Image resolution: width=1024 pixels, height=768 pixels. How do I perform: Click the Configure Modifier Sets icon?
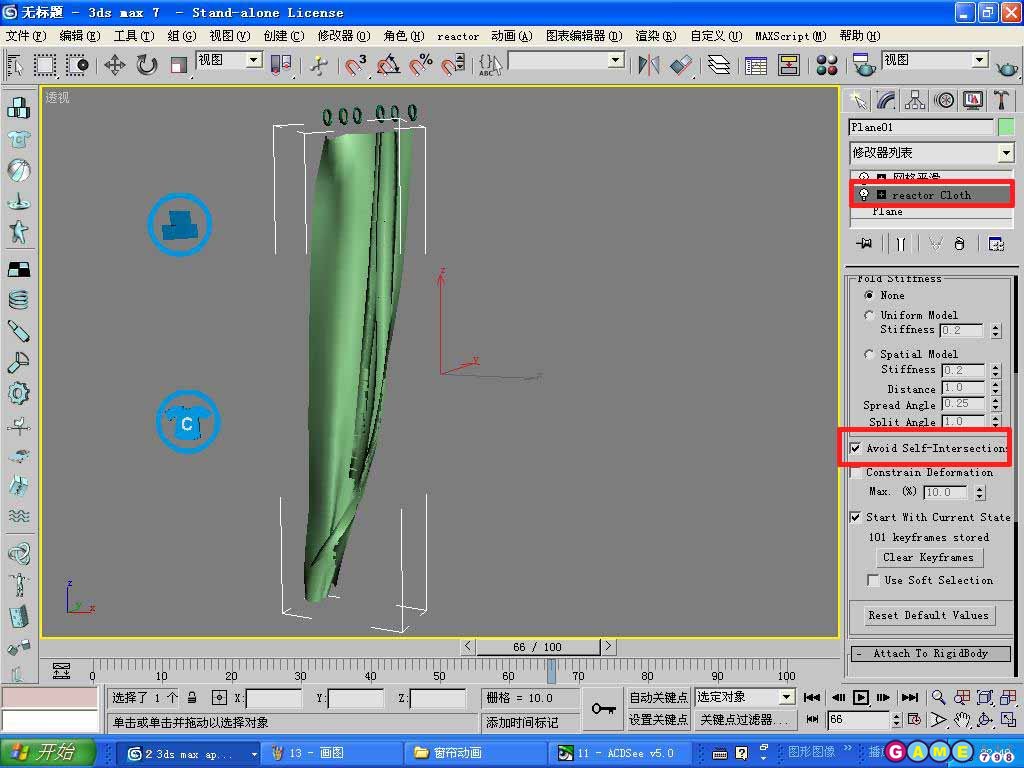click(x=996, y=244)
